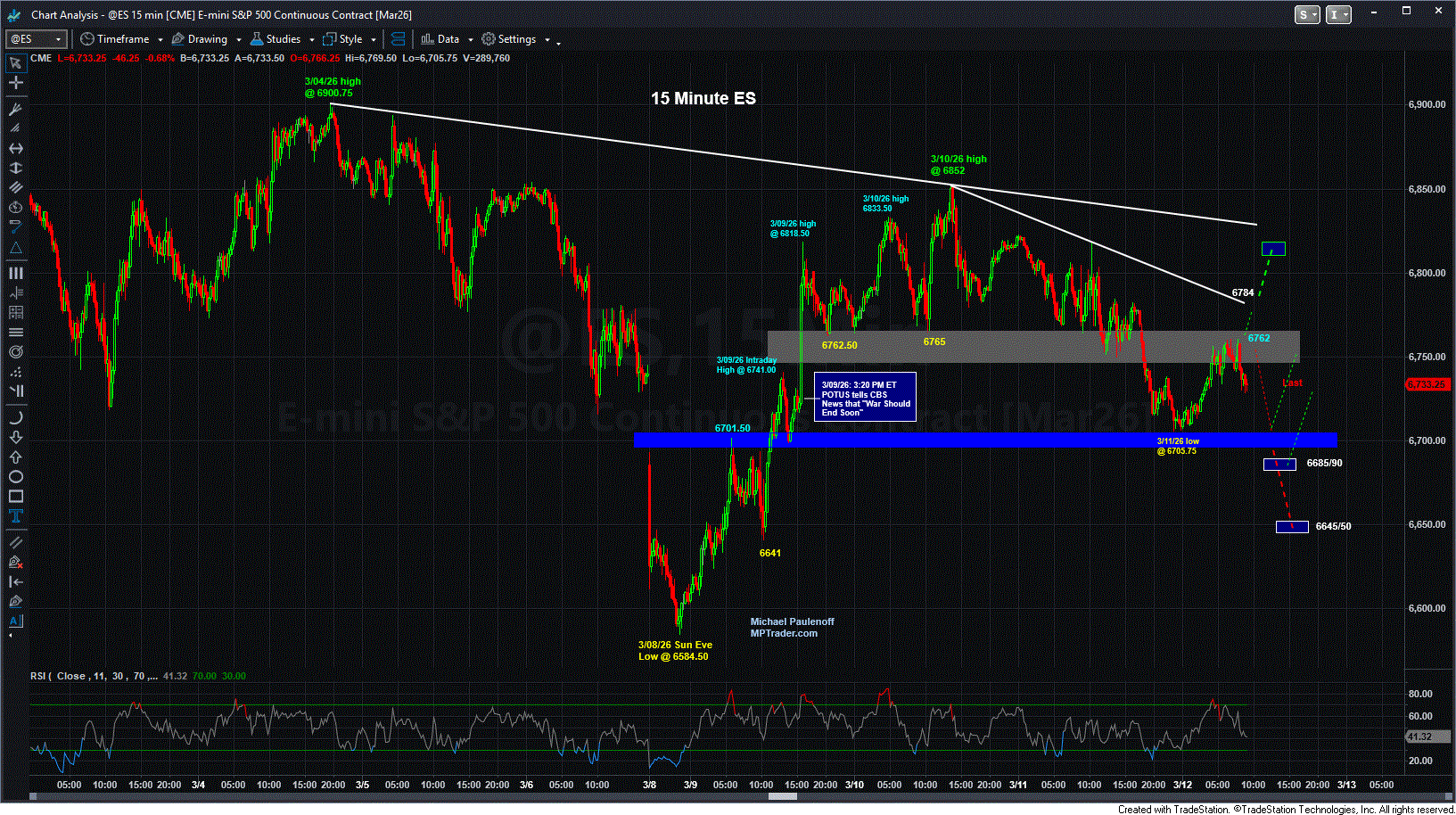
Task: Click the remove drawing objects icon
Action: pyautogui.click(x=15, y=563)
